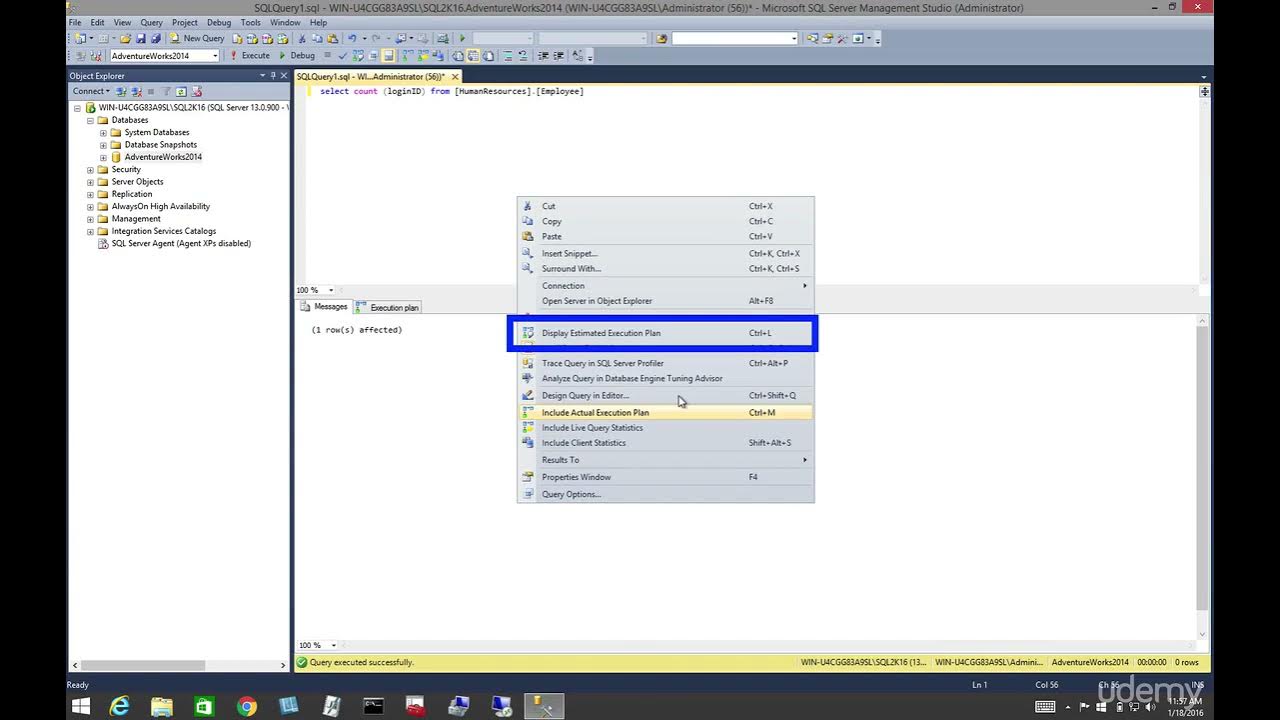
Task: Select Query Options menu entry
Action: click(665, 494)
